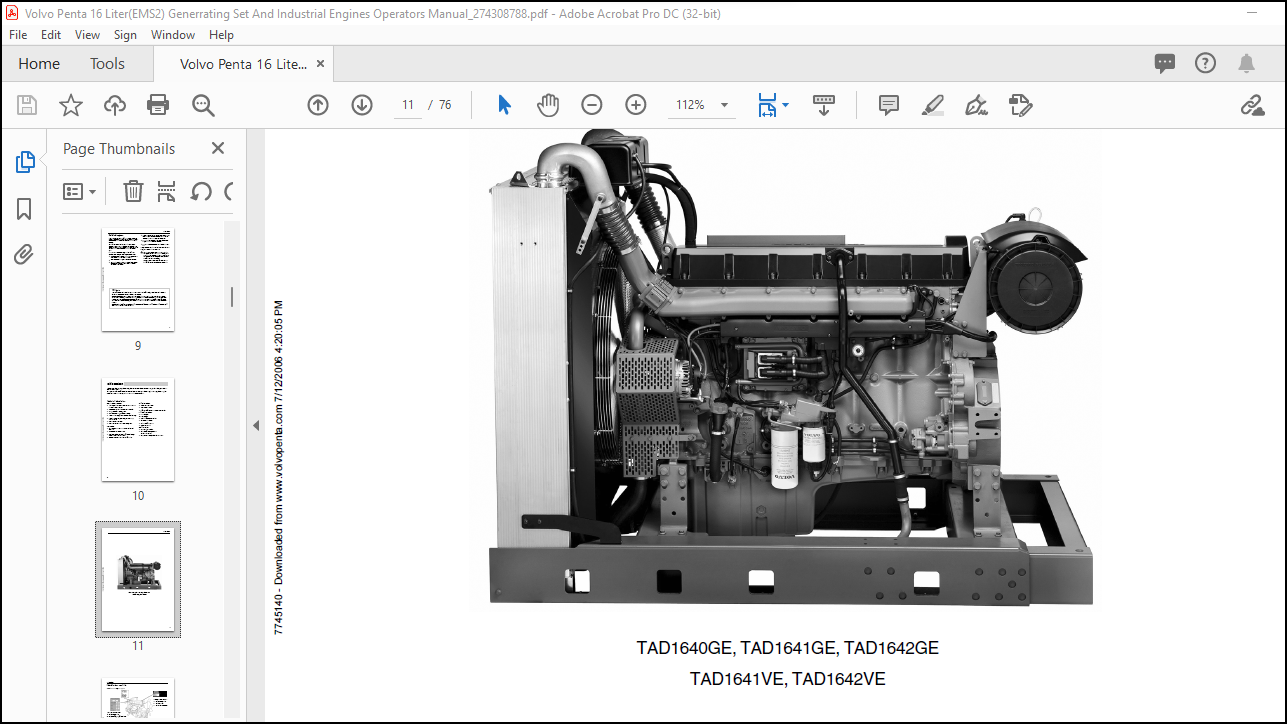This screenshot has width=1287, height=724.
Task: Open the Sign menu
Action: click(125, 34)
